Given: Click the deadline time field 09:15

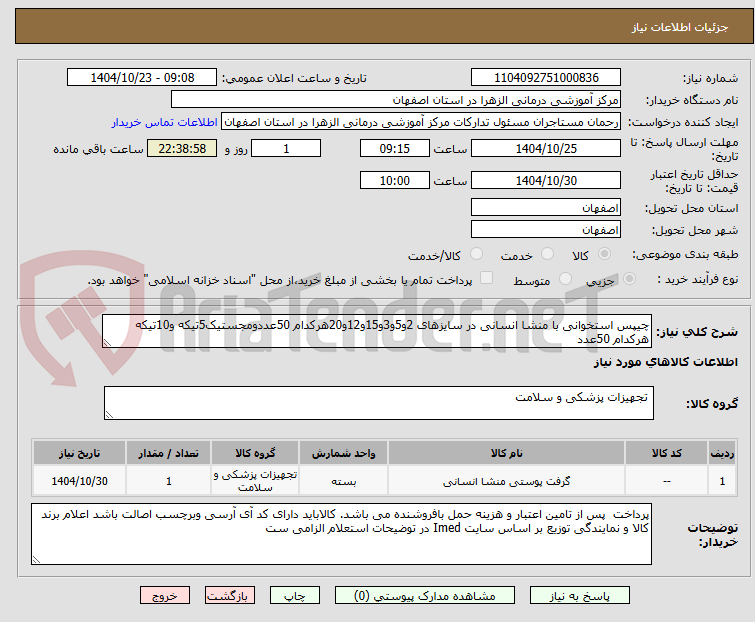Looking at the screenshot, I should [394, 148].
